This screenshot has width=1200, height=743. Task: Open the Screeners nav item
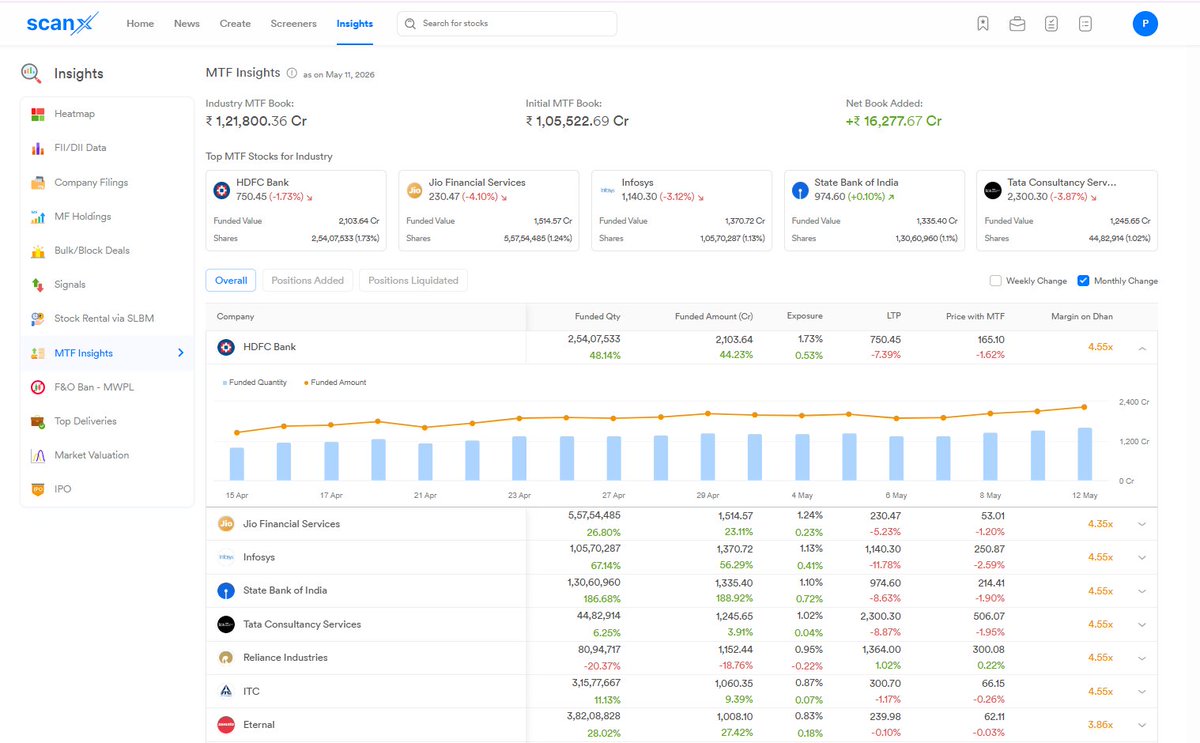pos(293,24)
